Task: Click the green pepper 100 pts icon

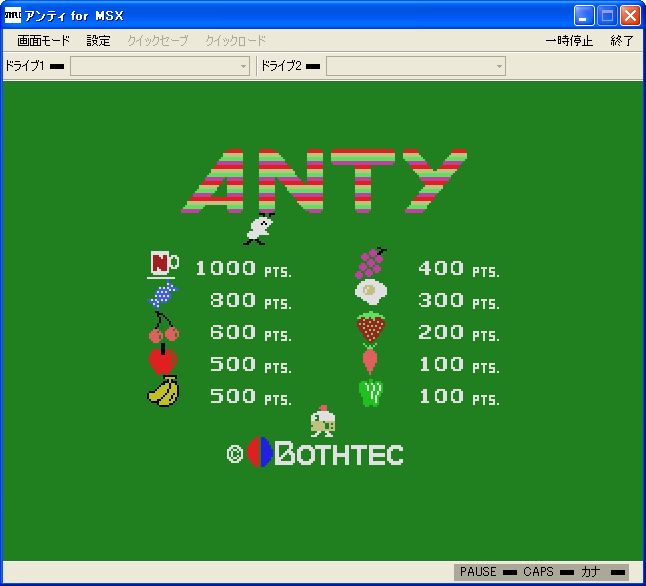Action: pyautogui.click(x=371, y=393)
